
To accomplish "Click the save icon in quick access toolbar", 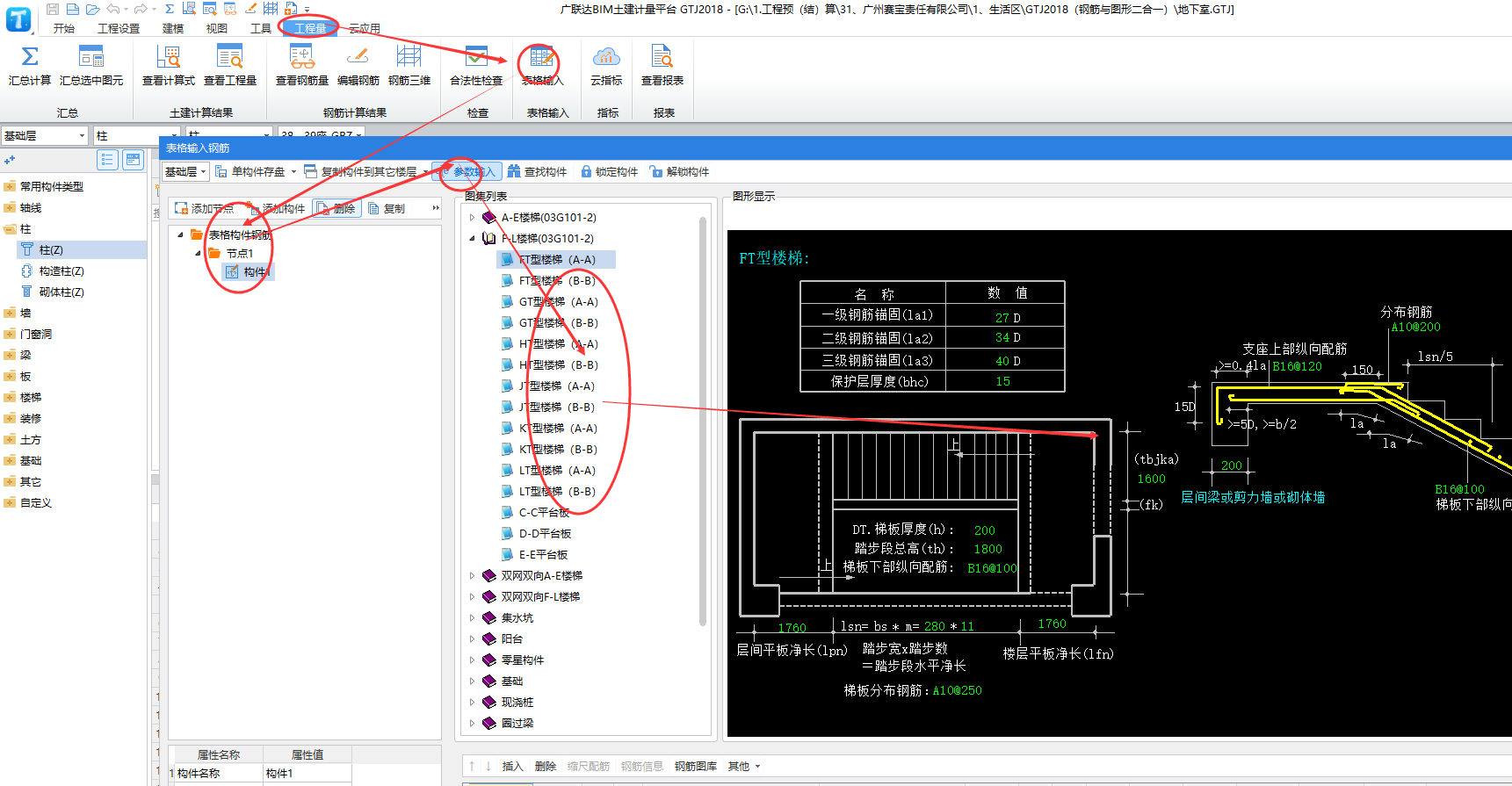I will tap(53, 9).
